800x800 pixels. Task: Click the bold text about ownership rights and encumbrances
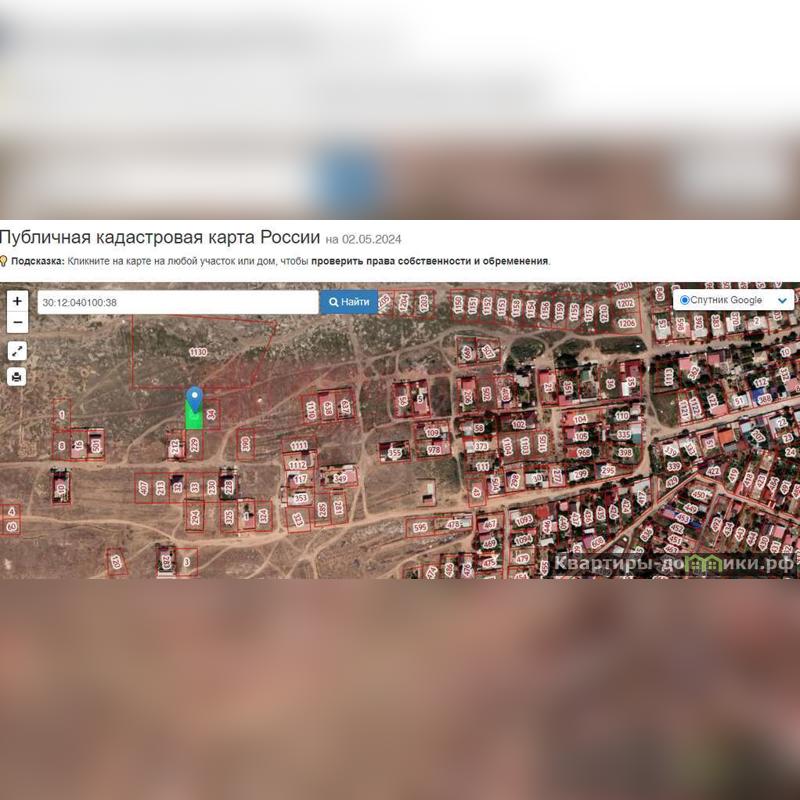click(430, 261)
